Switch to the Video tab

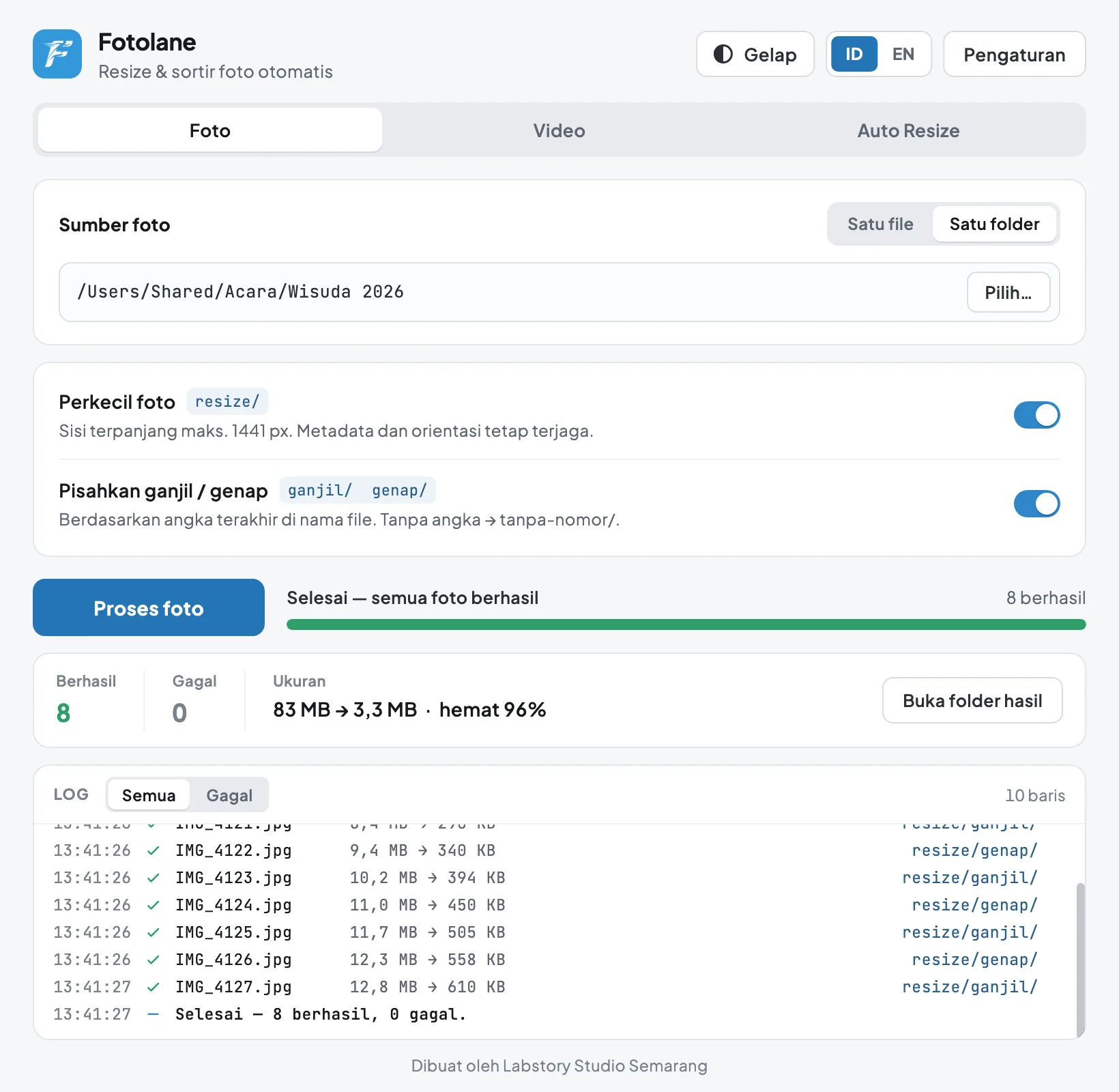point(559,130)
